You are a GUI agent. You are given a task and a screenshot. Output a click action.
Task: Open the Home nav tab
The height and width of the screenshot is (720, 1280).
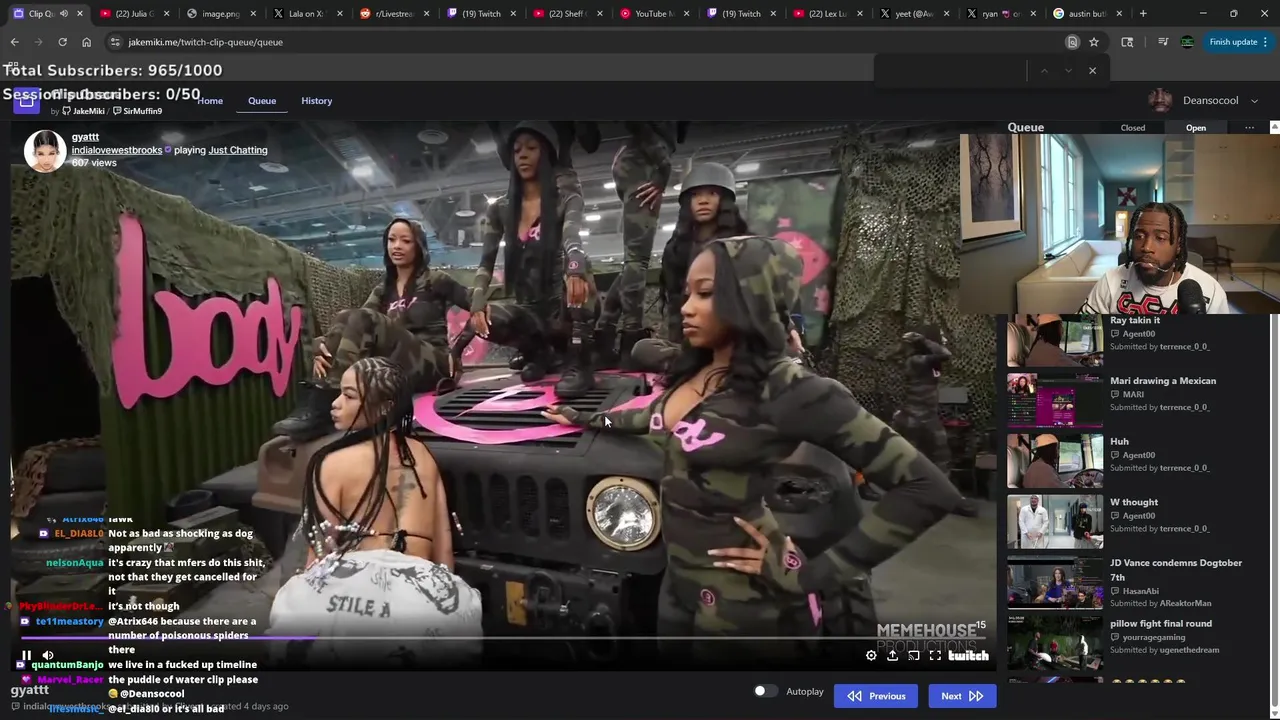point(210,101)
